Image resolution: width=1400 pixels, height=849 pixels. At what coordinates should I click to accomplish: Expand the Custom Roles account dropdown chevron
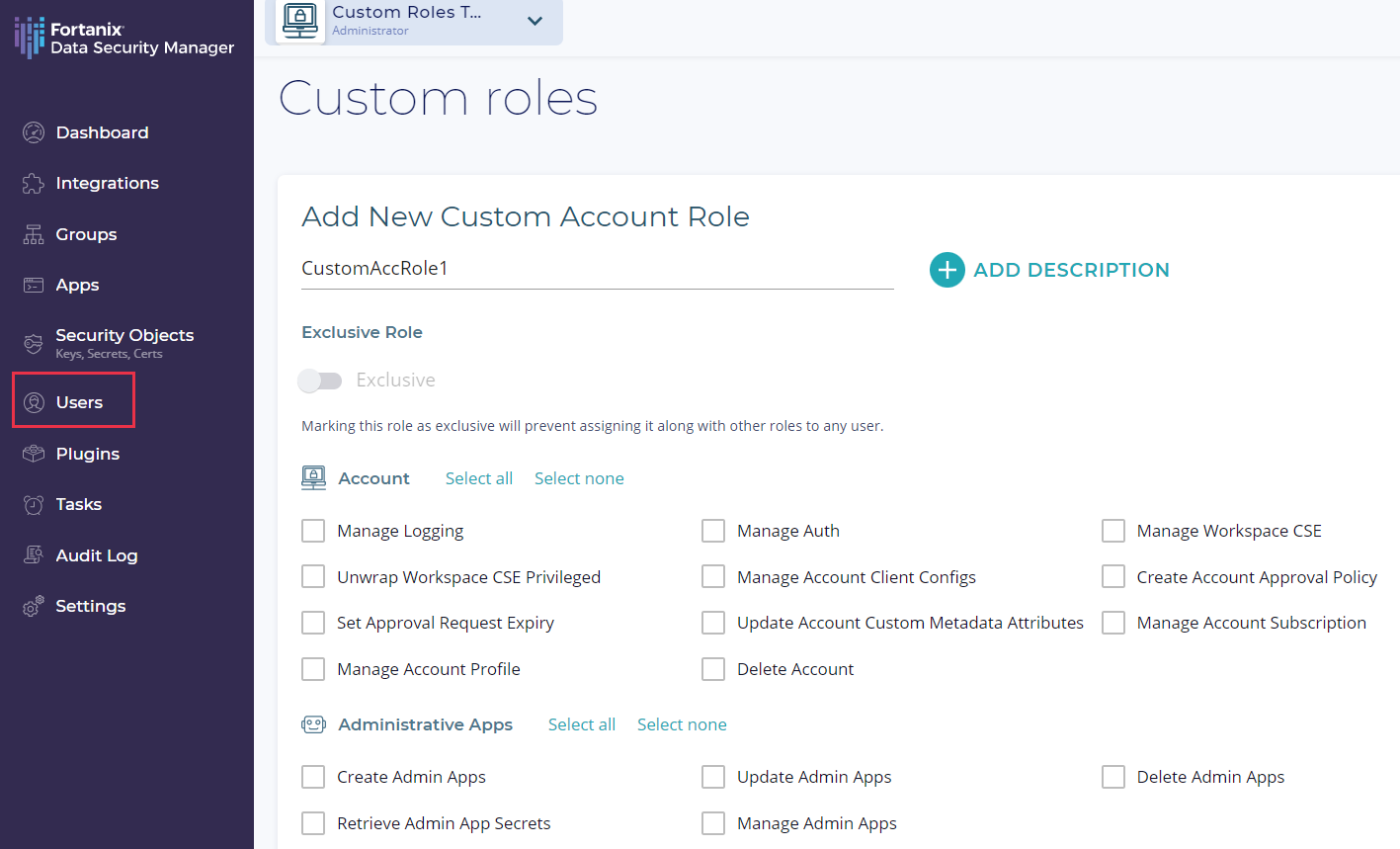(535, 21)
